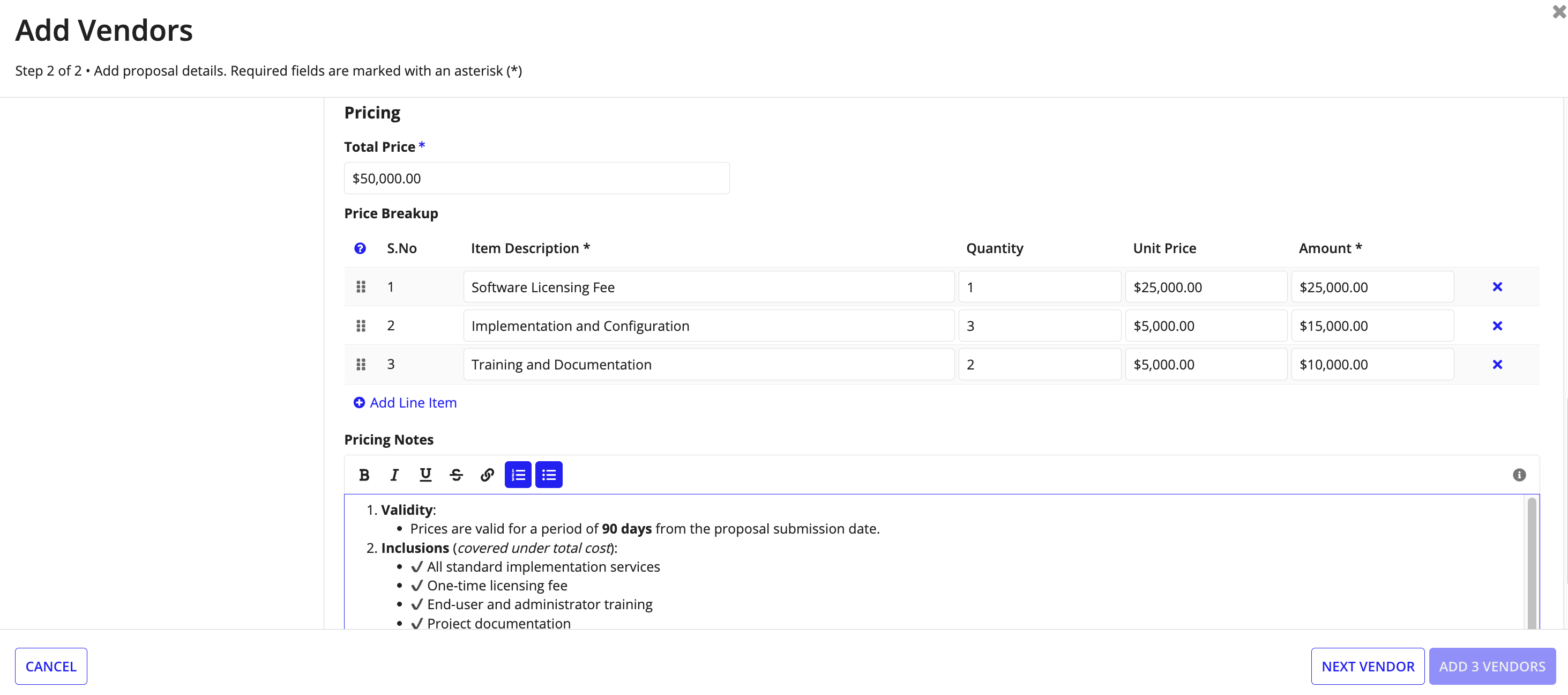Click the 'One-time licensing fee' bullet text
The height and width of the screenshot is (695, 1568).
[x=497, y=586]
